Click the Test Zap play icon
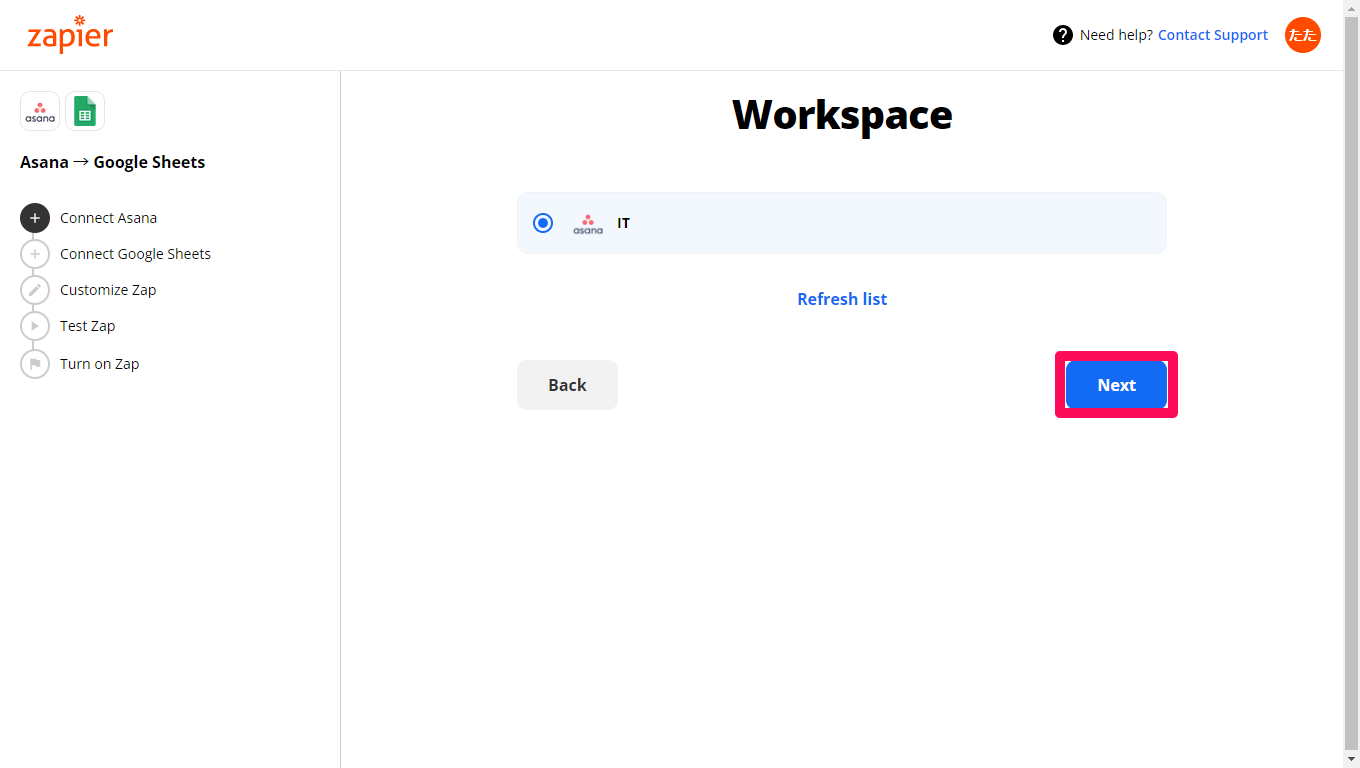 coord(35,326)
